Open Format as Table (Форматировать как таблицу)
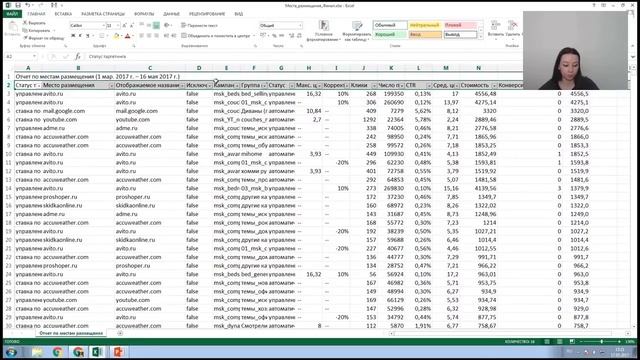This screenshot has width=640, height=360. point(356,31)
